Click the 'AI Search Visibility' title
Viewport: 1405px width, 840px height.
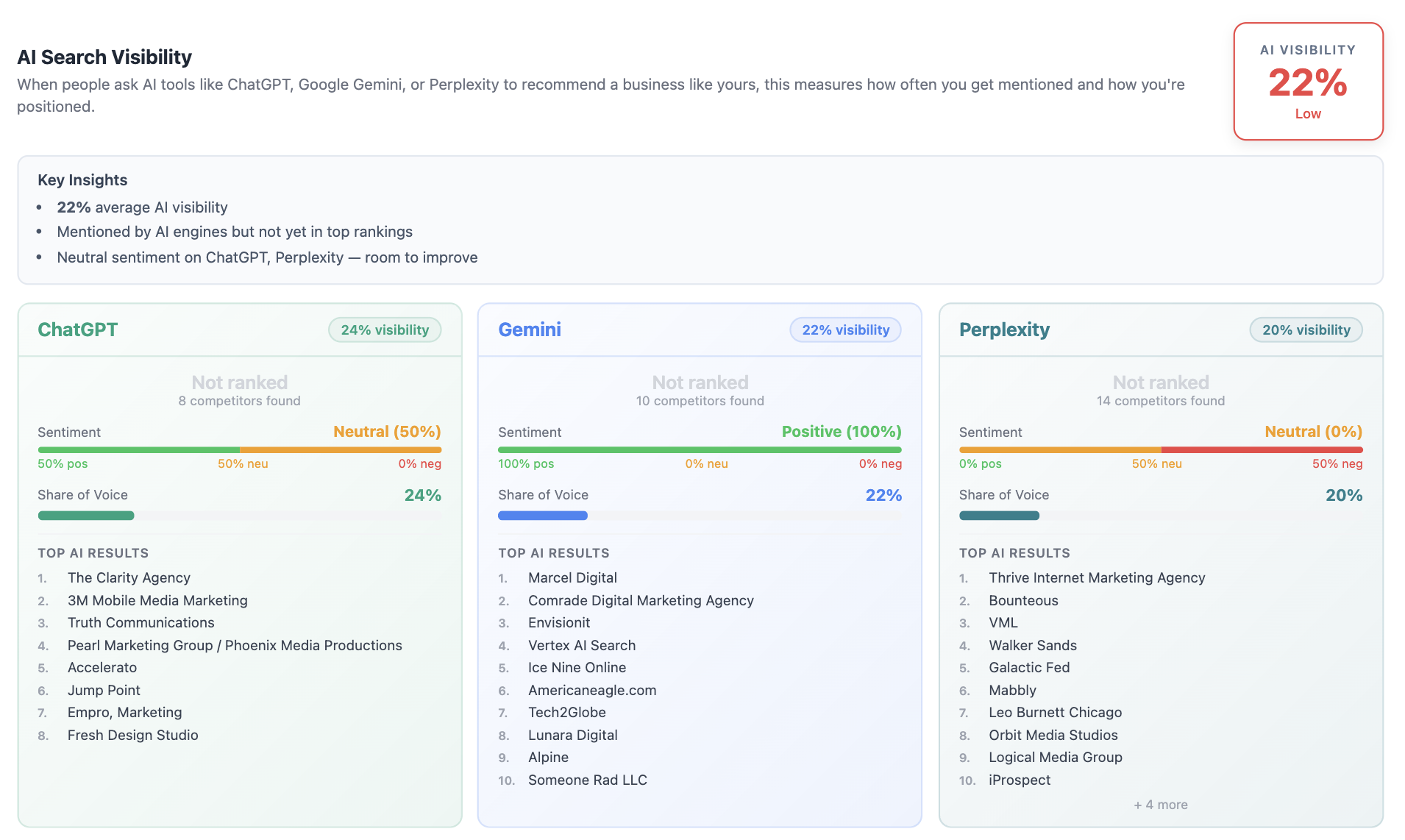[x=104, y=57]
